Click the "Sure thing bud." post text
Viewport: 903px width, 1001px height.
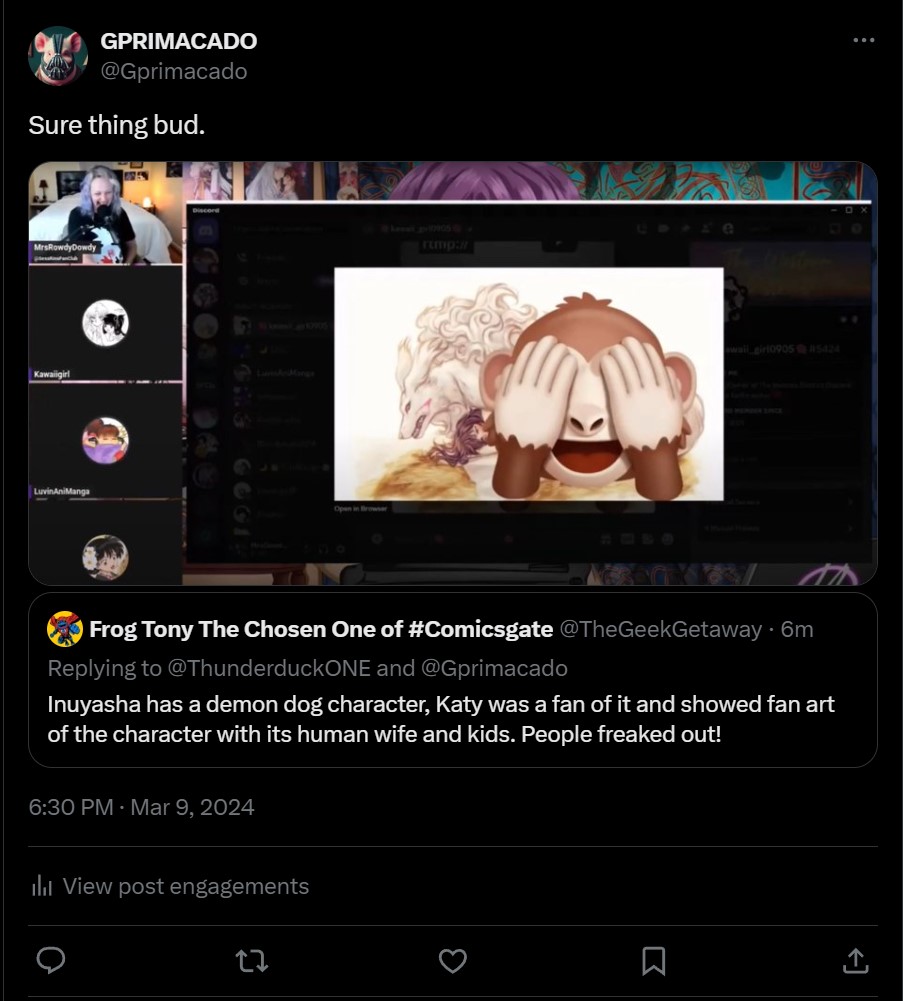pos(116,125)
